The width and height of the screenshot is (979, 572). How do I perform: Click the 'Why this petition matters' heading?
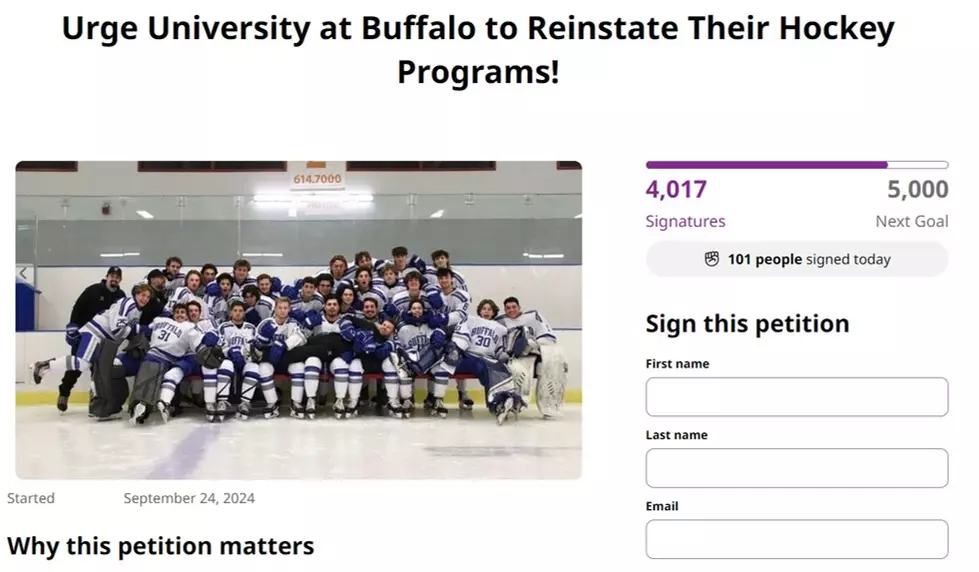coord(160,546)
